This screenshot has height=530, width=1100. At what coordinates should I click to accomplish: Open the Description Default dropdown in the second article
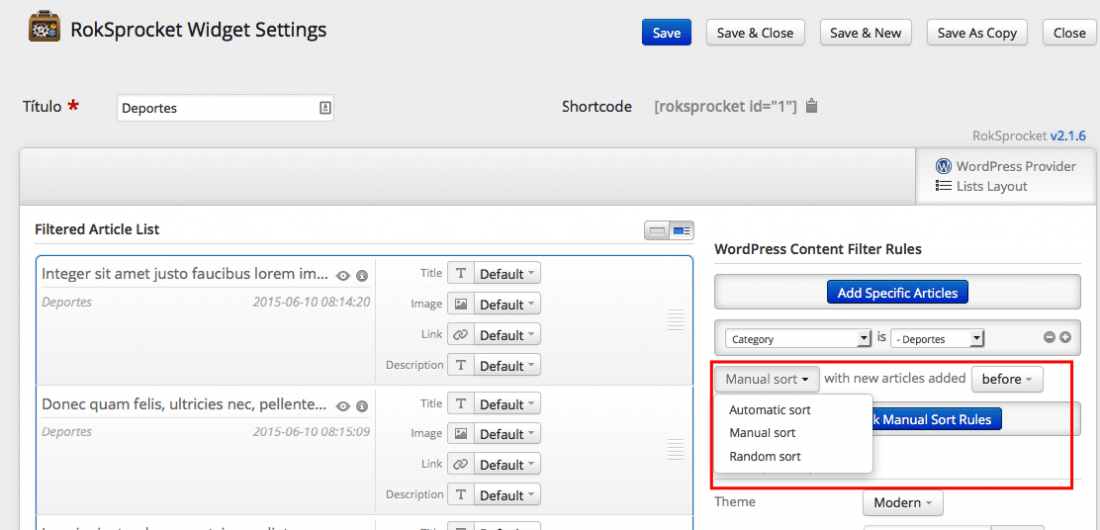[x=507, y=494]
